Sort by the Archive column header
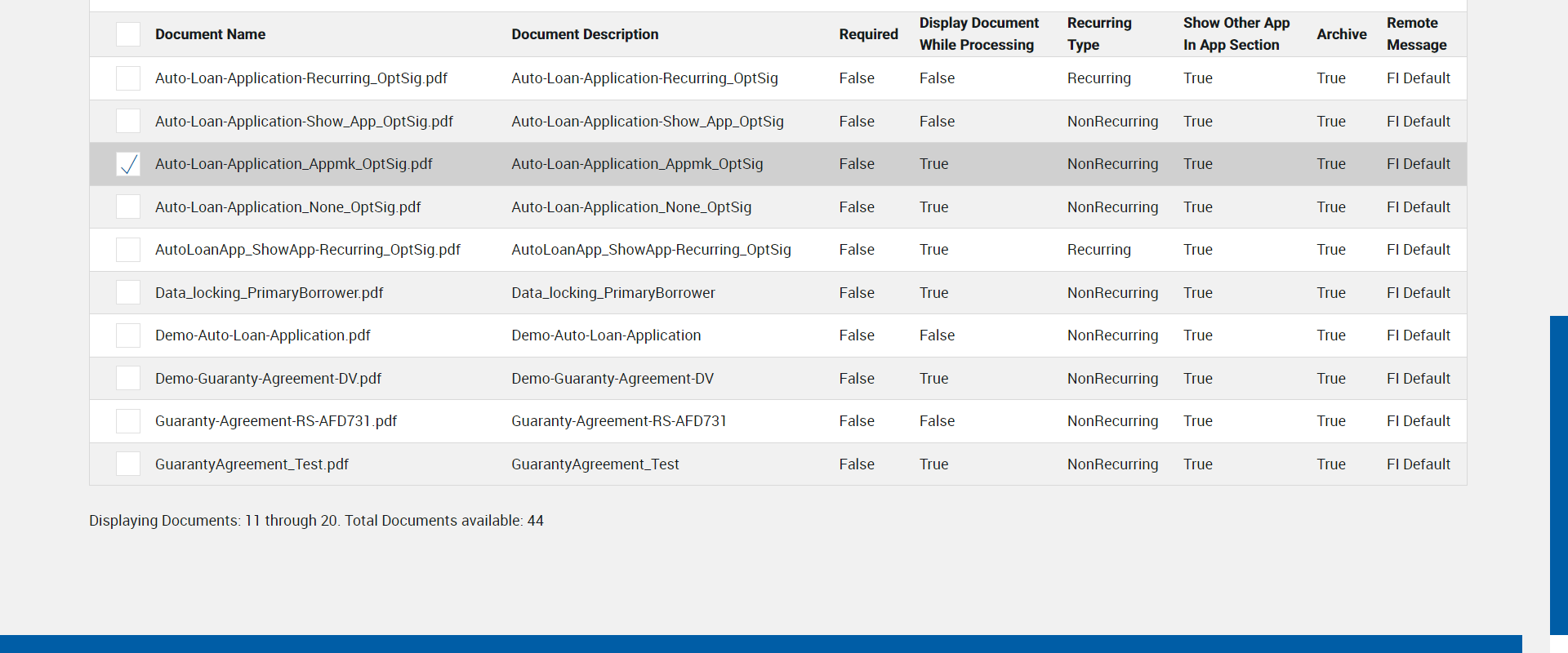Screen dimensions: 1568x653 tap(1341, 34)
